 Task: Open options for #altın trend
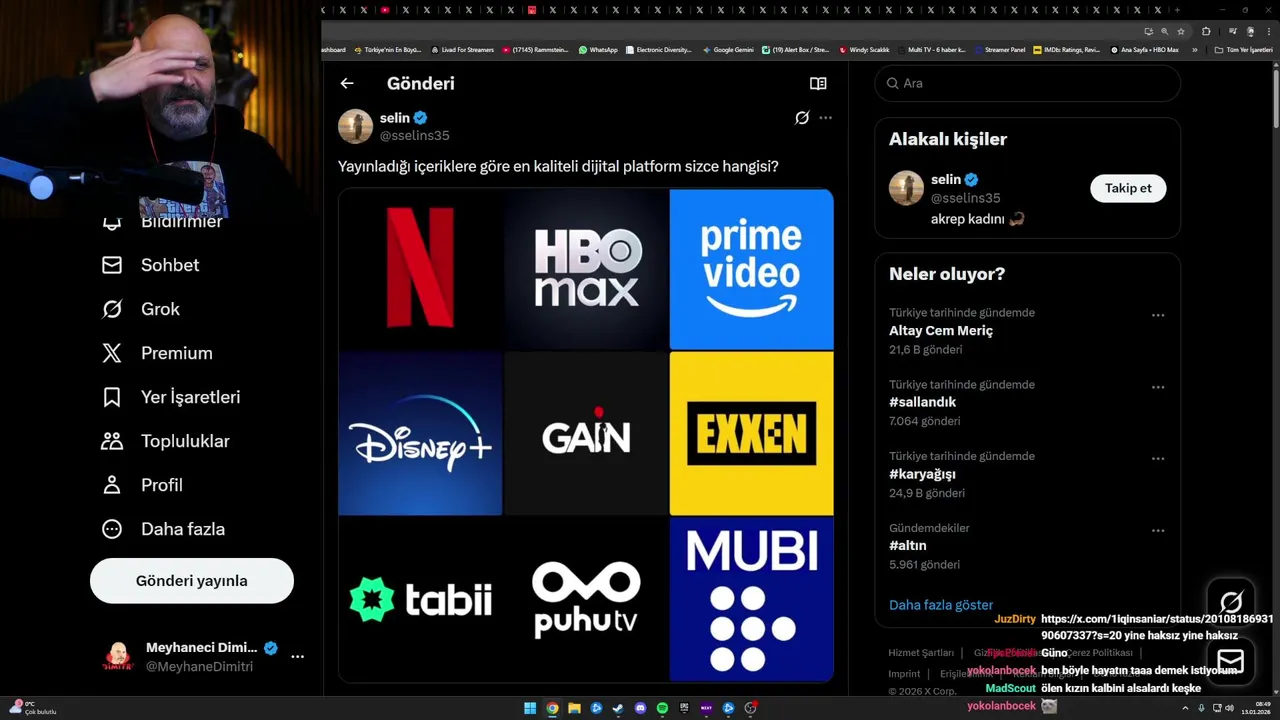tap(1158, 531)
